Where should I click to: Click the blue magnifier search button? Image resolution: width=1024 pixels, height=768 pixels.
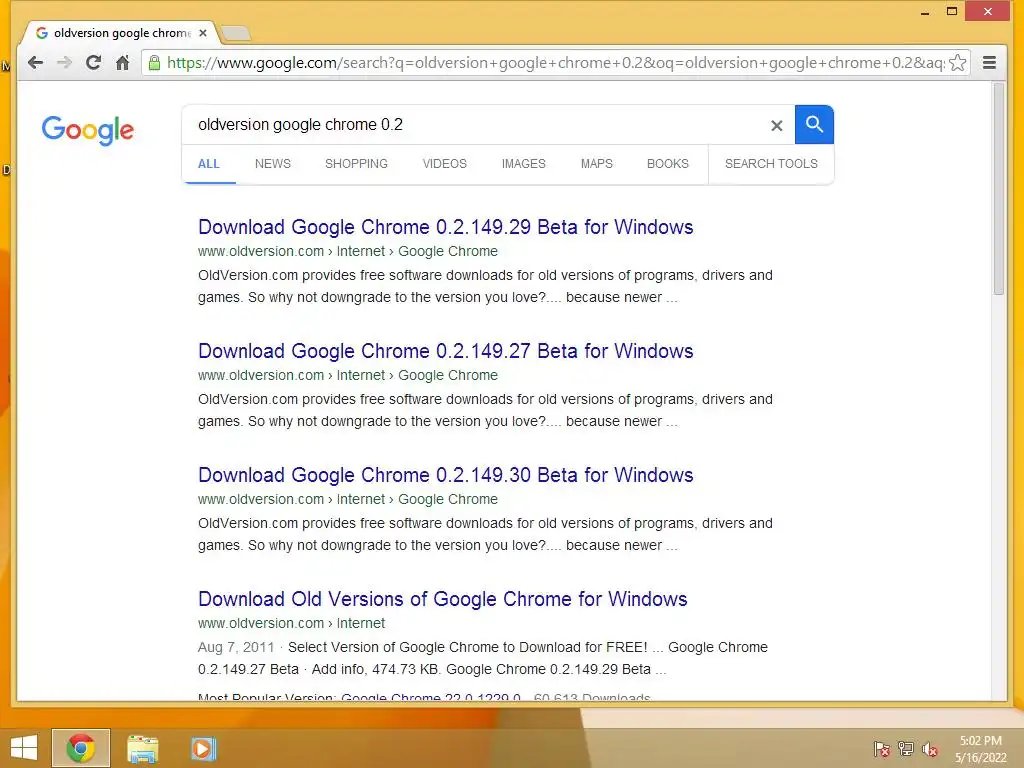(814, 124)
